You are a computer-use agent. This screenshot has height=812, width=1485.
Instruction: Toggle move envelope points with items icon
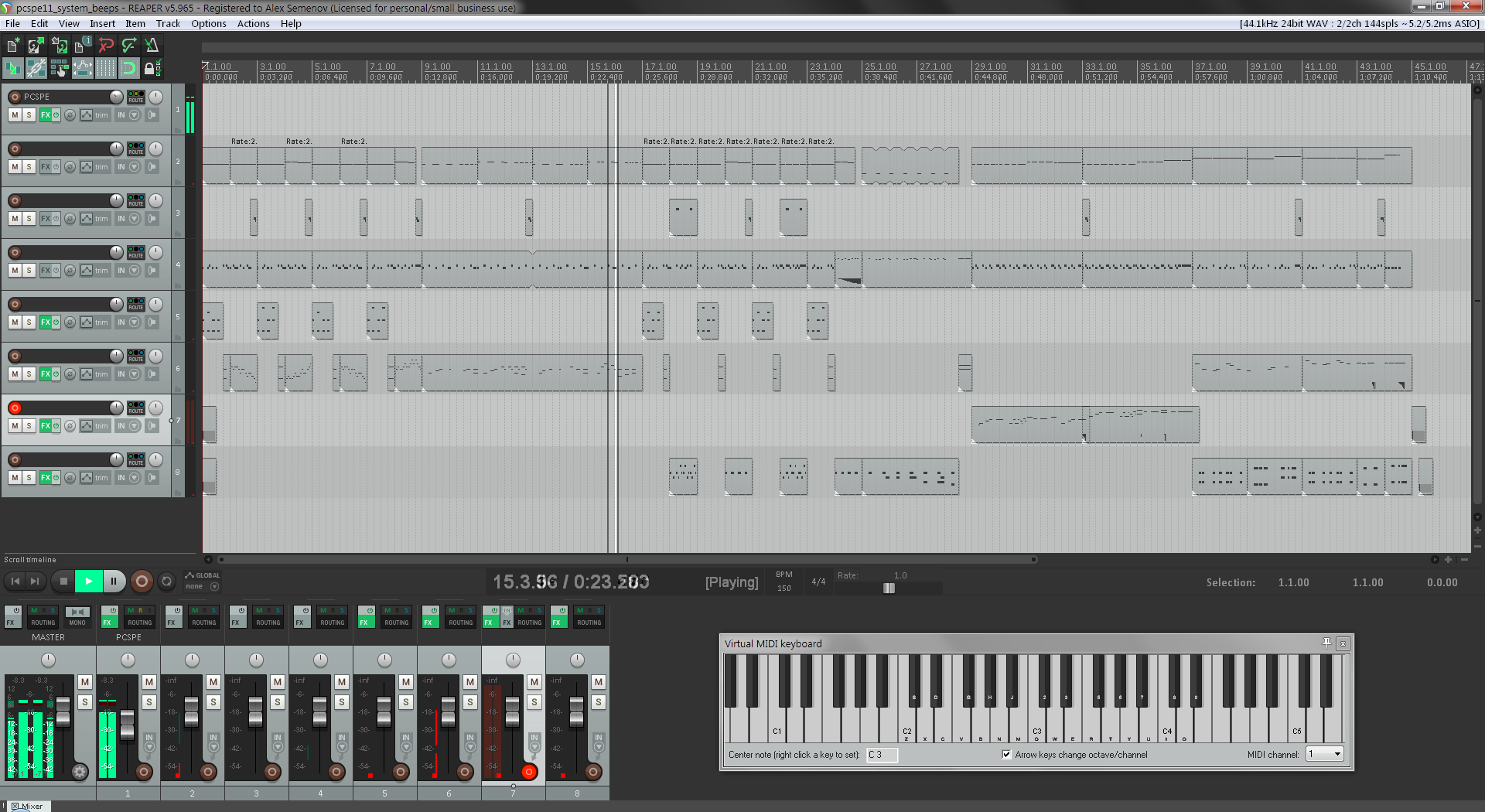click(82, 69)
